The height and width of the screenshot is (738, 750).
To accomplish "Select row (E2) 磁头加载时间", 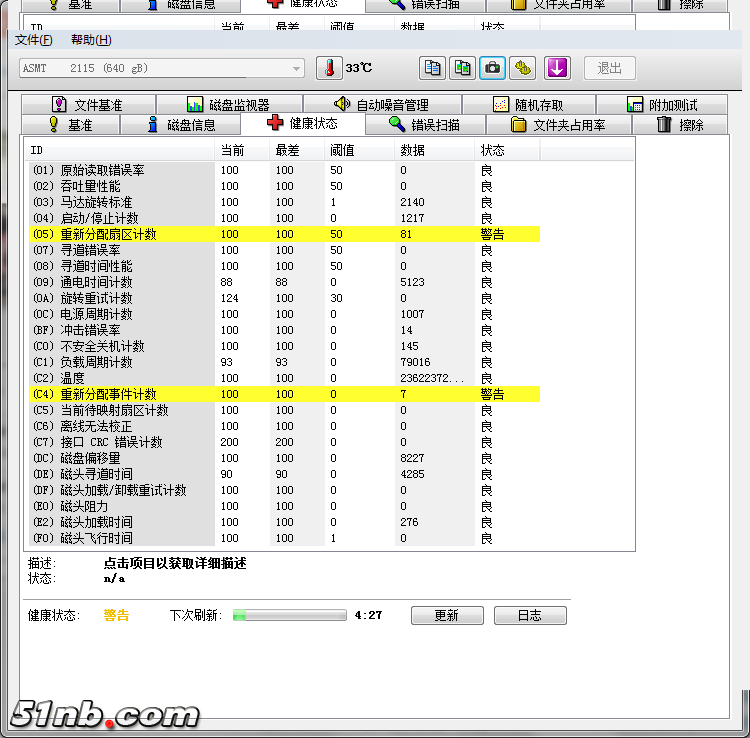I will click(x=284, y=522).
